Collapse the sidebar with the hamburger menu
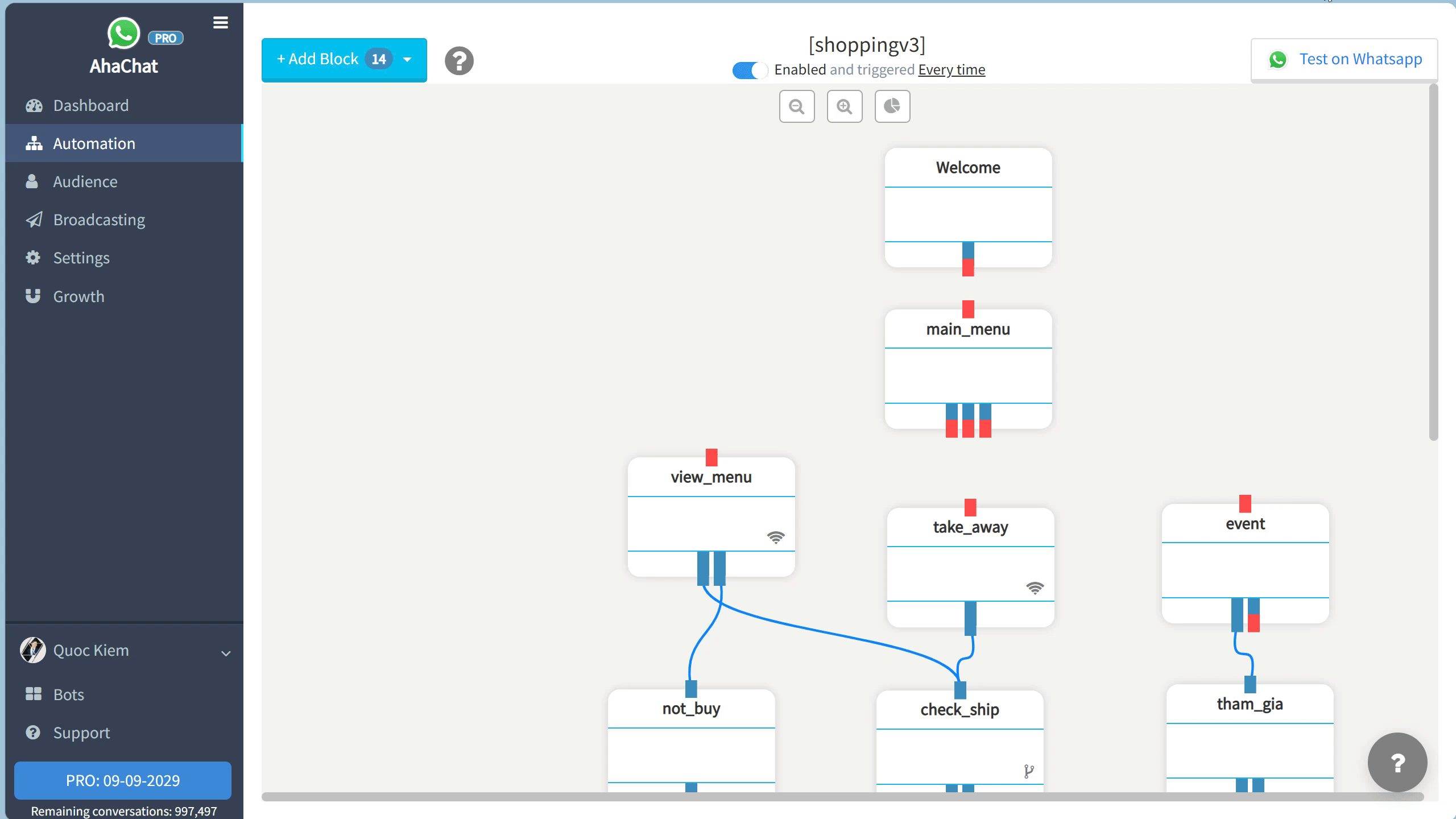The width and height of the screenshot is (1456, 819). tap(221, 23)
